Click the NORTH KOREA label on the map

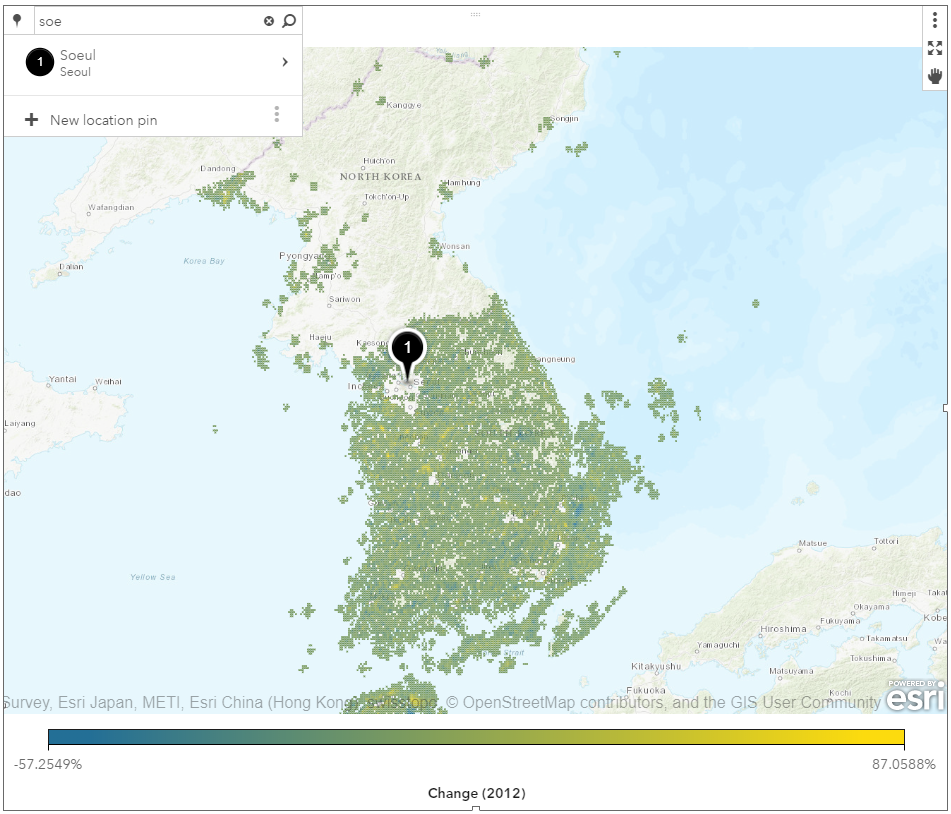click(x=380, y=177)
